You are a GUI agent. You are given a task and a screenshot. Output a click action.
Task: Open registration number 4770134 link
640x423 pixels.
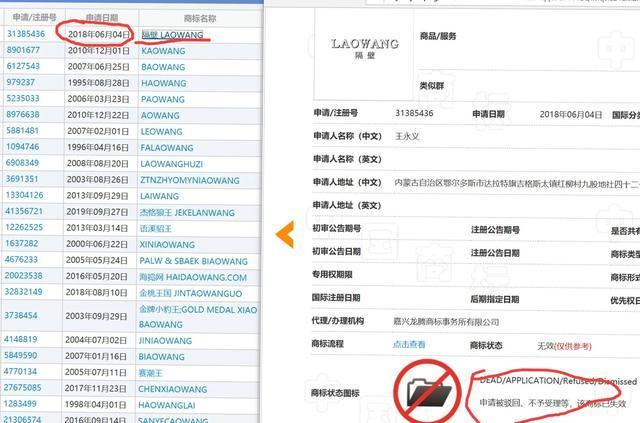[20, 372]
